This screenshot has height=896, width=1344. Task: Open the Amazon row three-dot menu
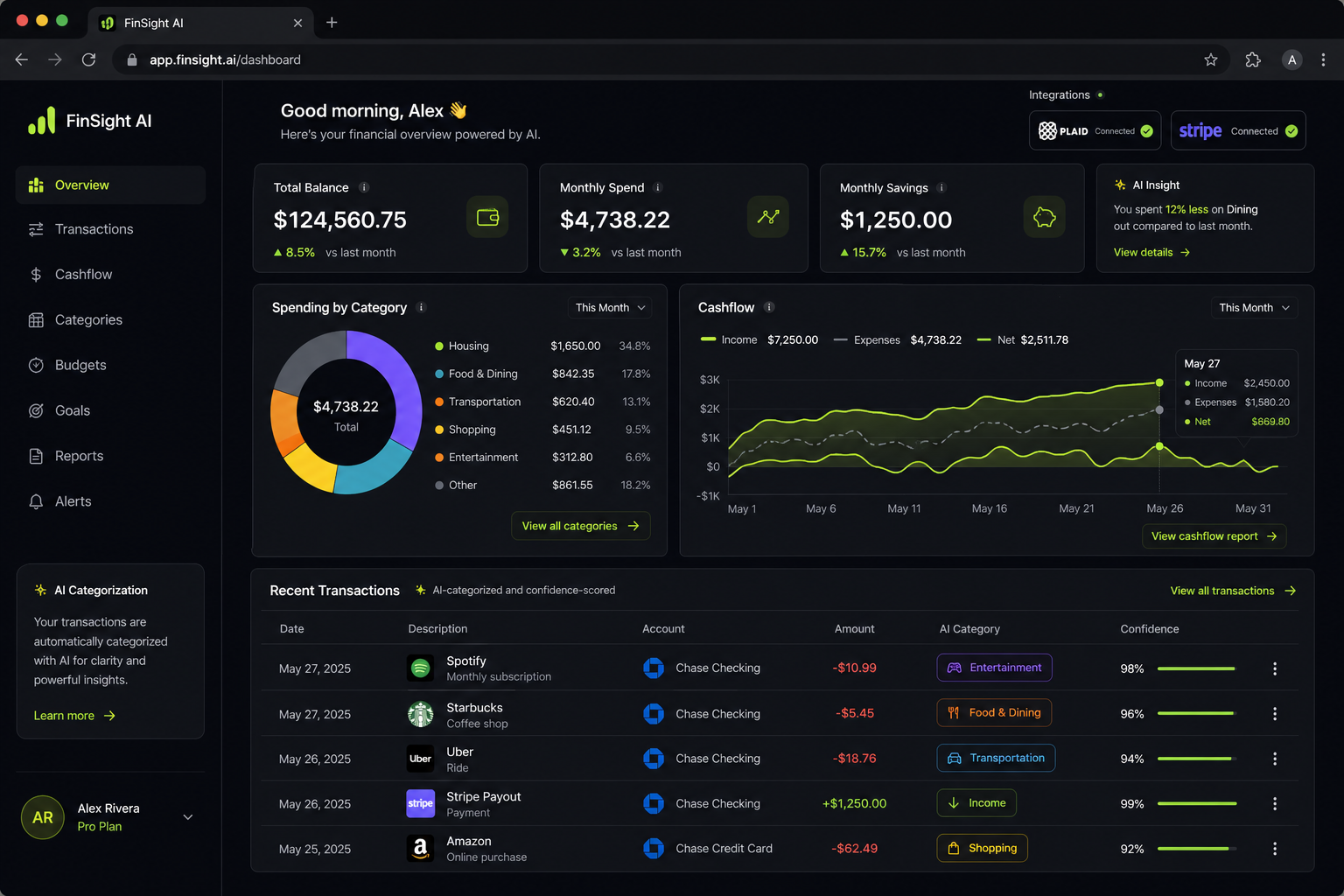coord(1275,849)
